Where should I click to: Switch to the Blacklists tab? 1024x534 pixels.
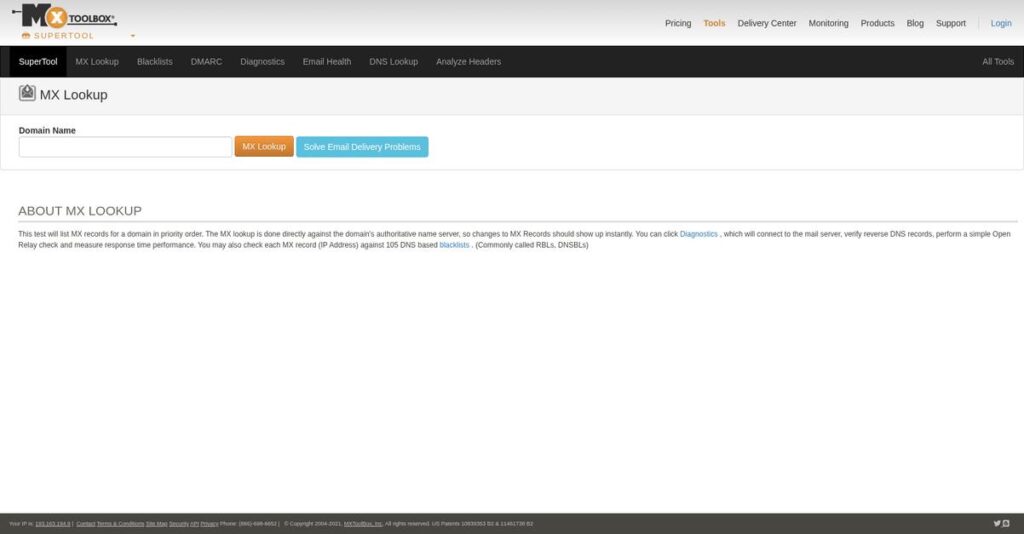click(x=155, y=61)
